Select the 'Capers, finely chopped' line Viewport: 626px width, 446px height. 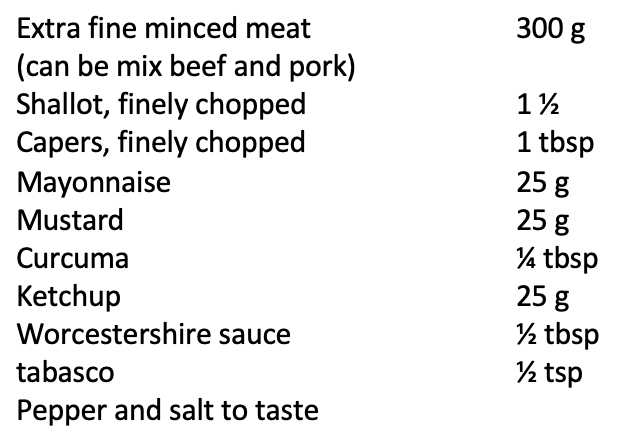tap(161, 143)
